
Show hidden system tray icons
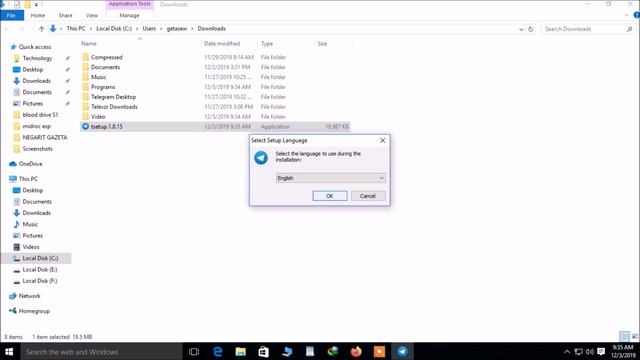(567, 351)
